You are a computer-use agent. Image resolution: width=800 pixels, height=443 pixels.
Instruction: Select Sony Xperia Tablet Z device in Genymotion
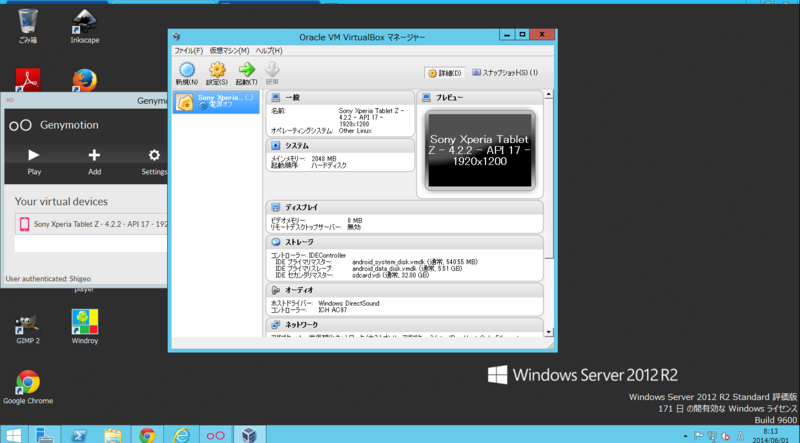coord(91,224)
